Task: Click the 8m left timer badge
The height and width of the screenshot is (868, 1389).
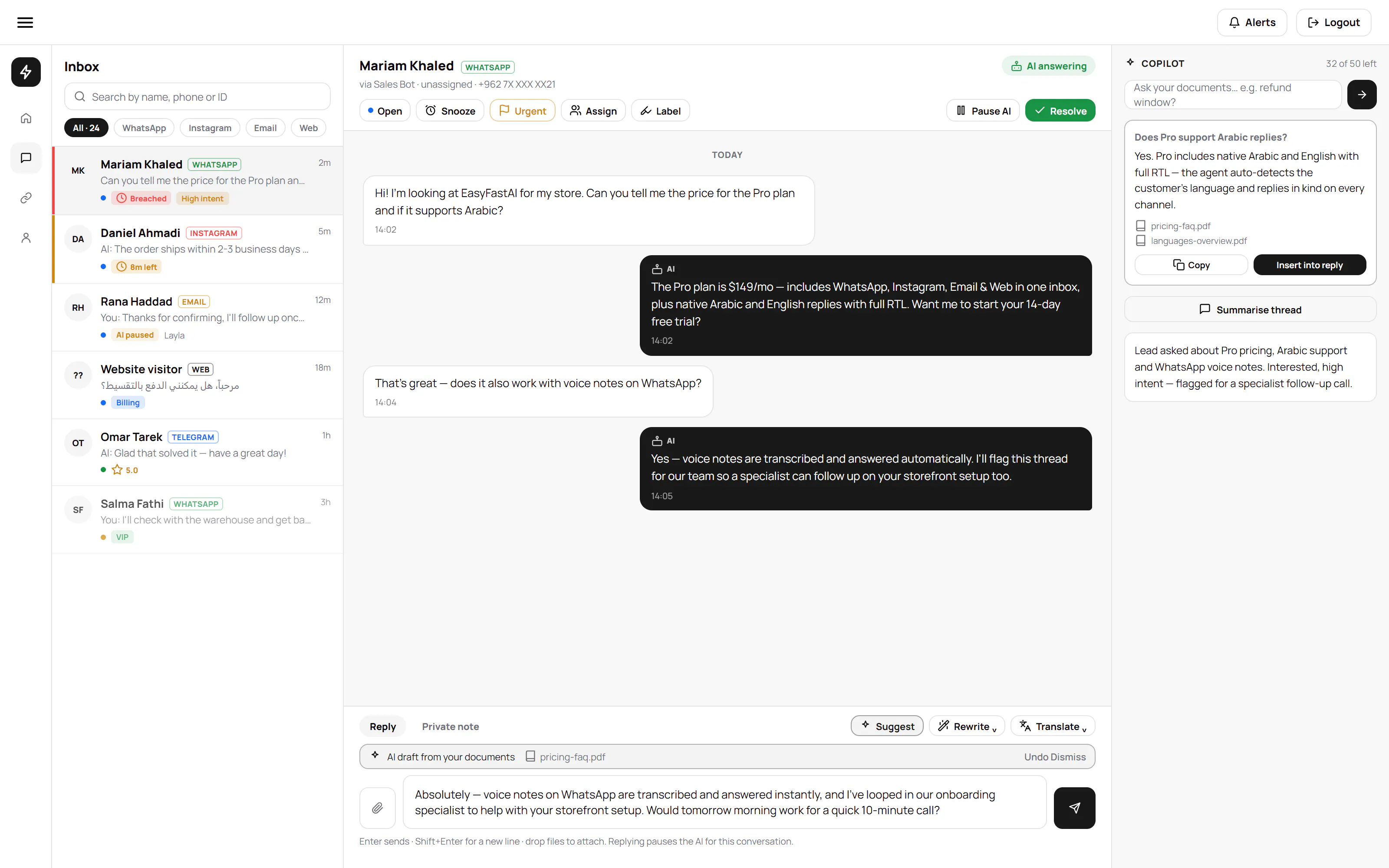Action: tap(137, 267)
